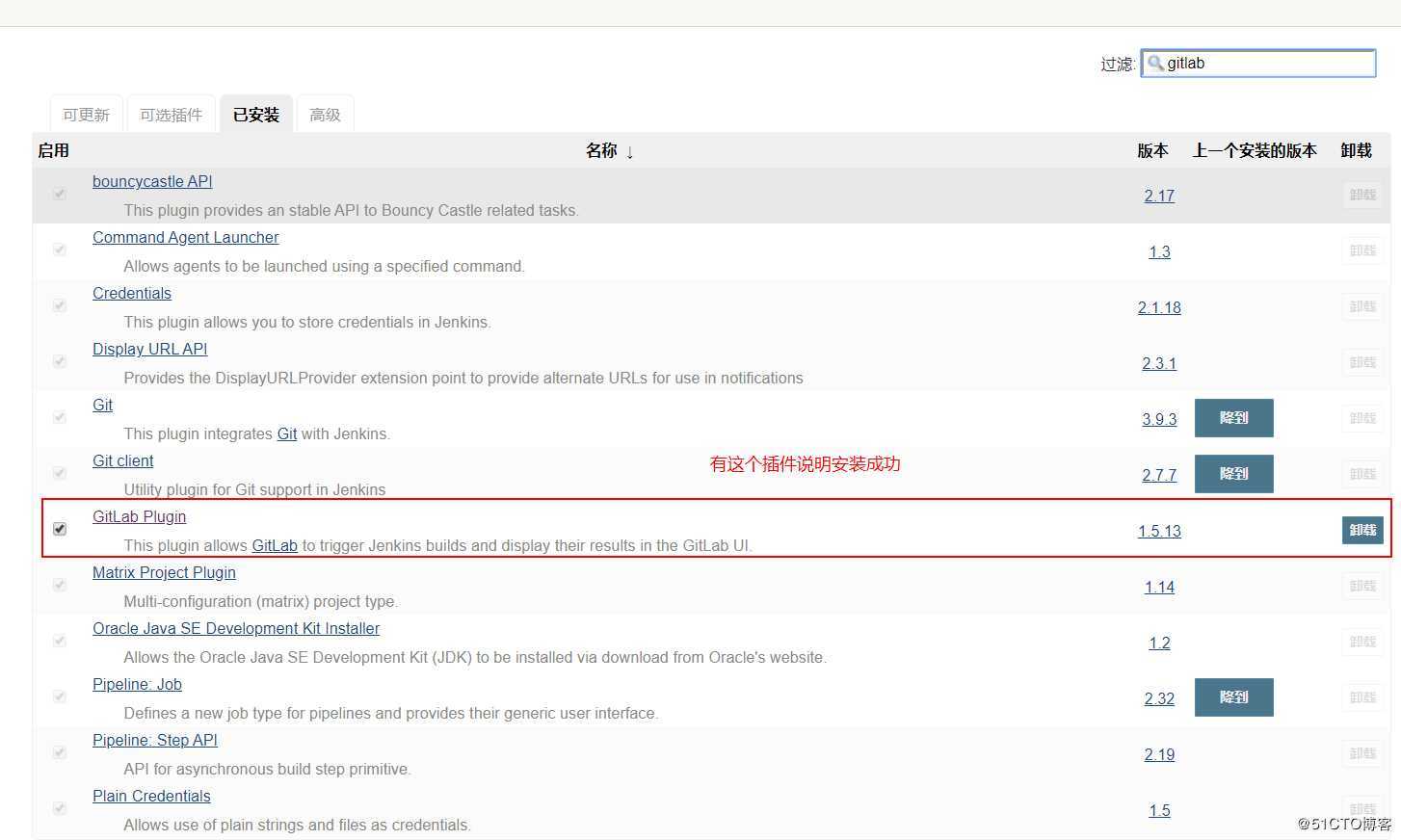Open the Matrix Project Plugin link
Image resolution: width=1401 pixels, height=840 pixels.
[x=165, y=572]
